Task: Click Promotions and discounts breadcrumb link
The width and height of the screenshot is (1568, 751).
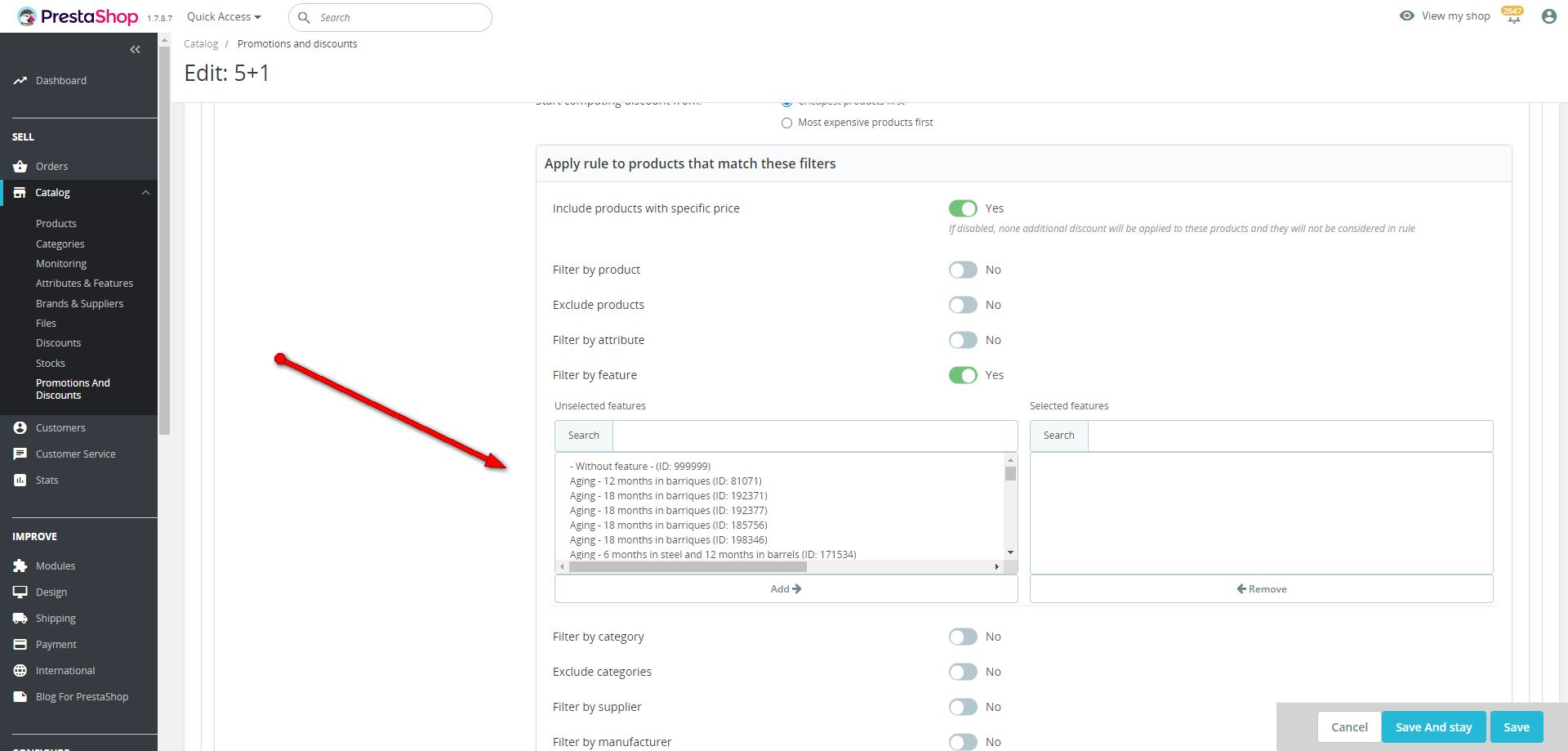Action: pyautogui.click(x=297, y=44)
